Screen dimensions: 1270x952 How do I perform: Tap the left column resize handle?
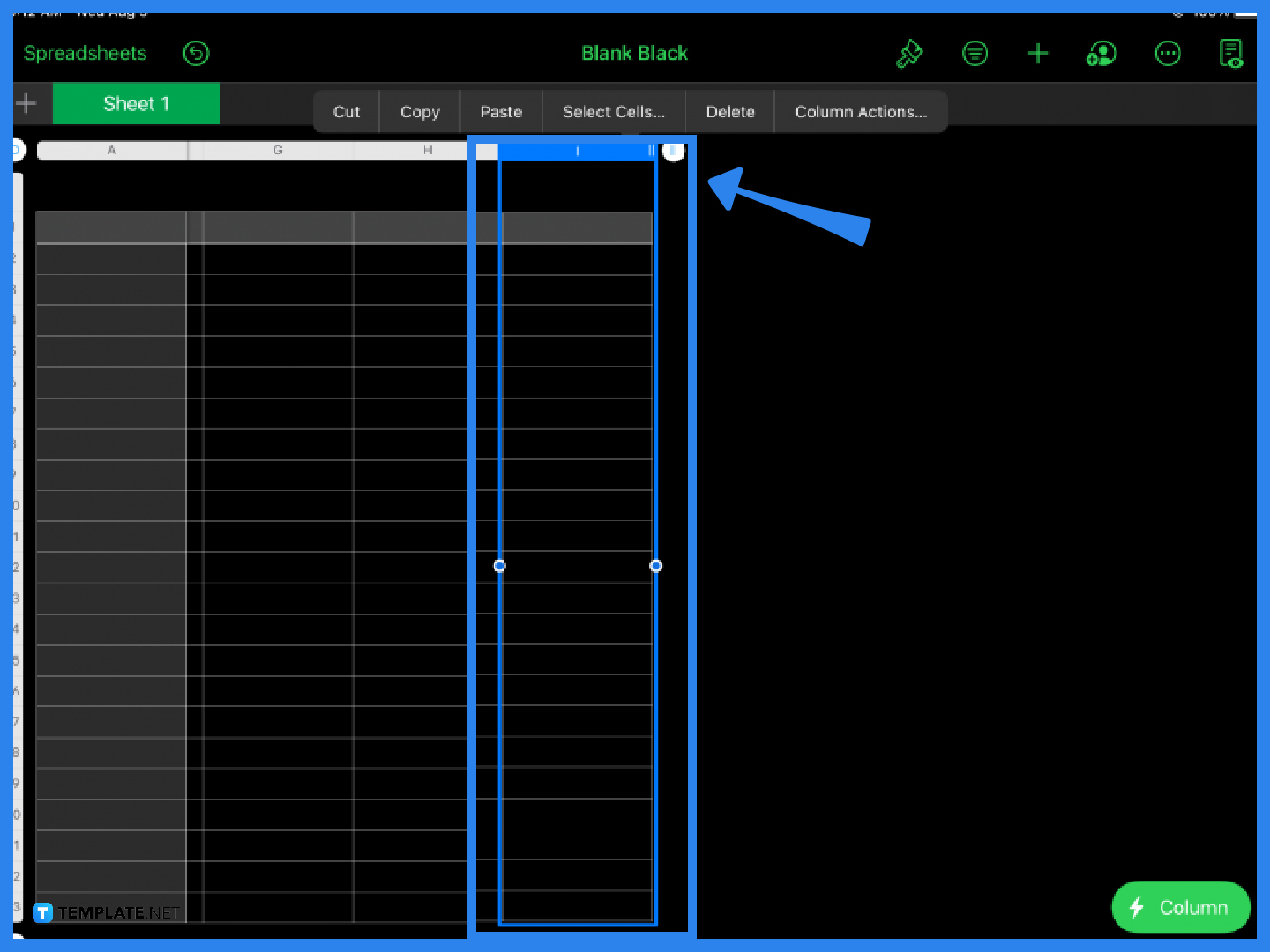point(500,566)
